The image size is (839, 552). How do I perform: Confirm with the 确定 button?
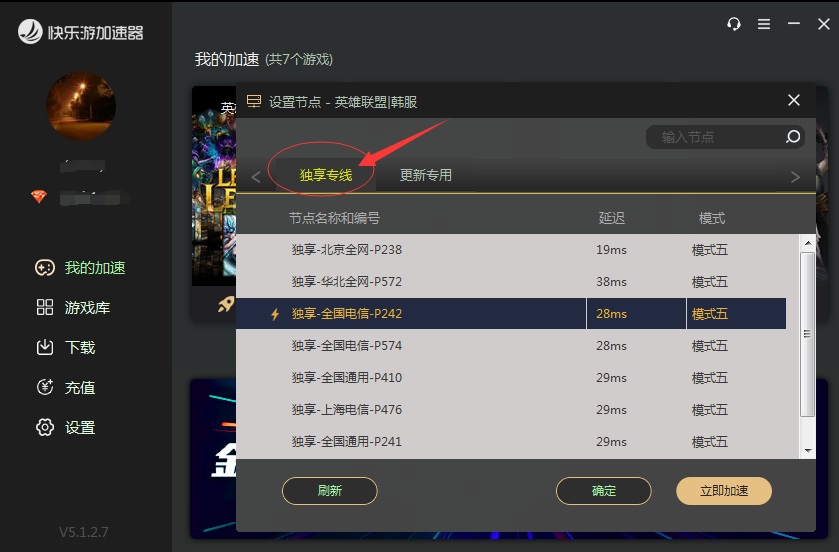(x=604, y=491)
